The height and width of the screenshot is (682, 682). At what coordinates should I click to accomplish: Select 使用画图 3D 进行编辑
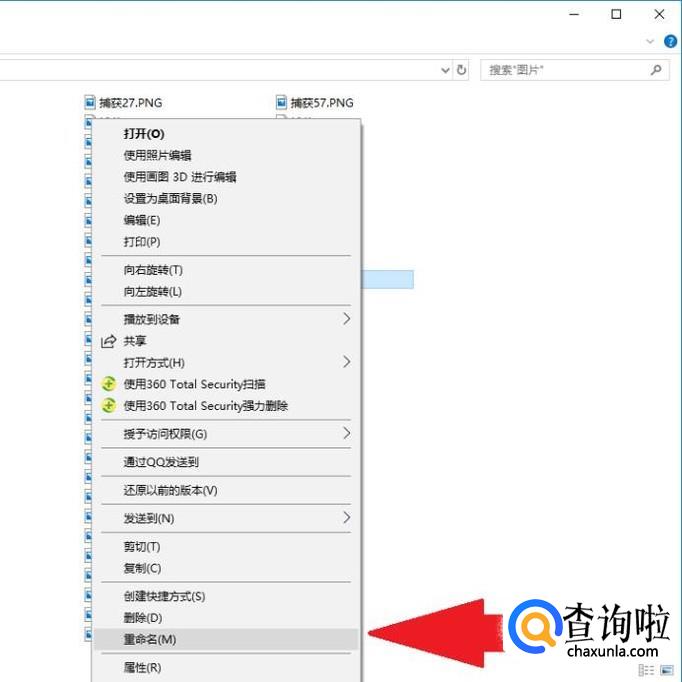click(x=226, y=177)
